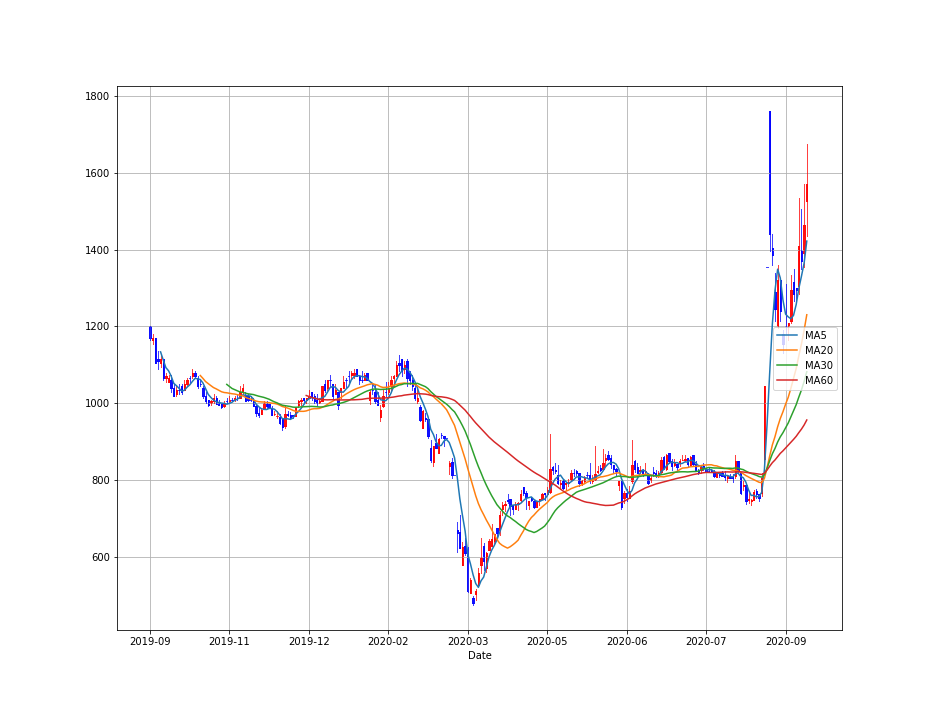
Task: Click the 1800 y-axis tick label
Action: coord(97,96)
